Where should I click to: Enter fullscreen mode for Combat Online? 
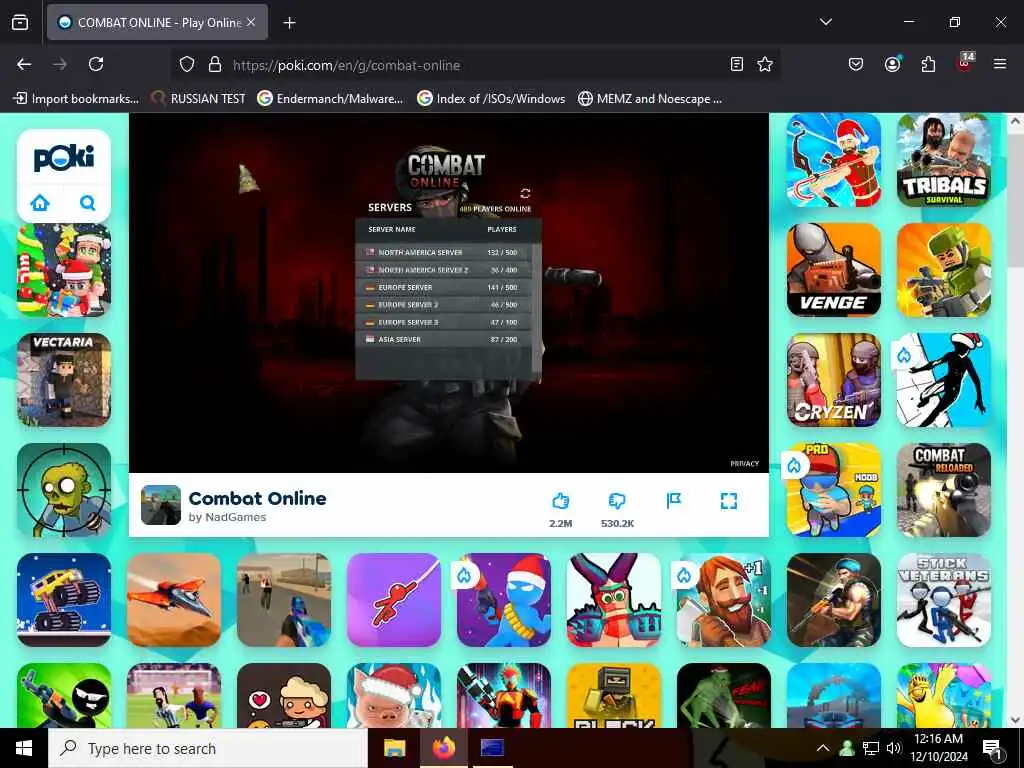pyautogui.click(x=729, y=501)
